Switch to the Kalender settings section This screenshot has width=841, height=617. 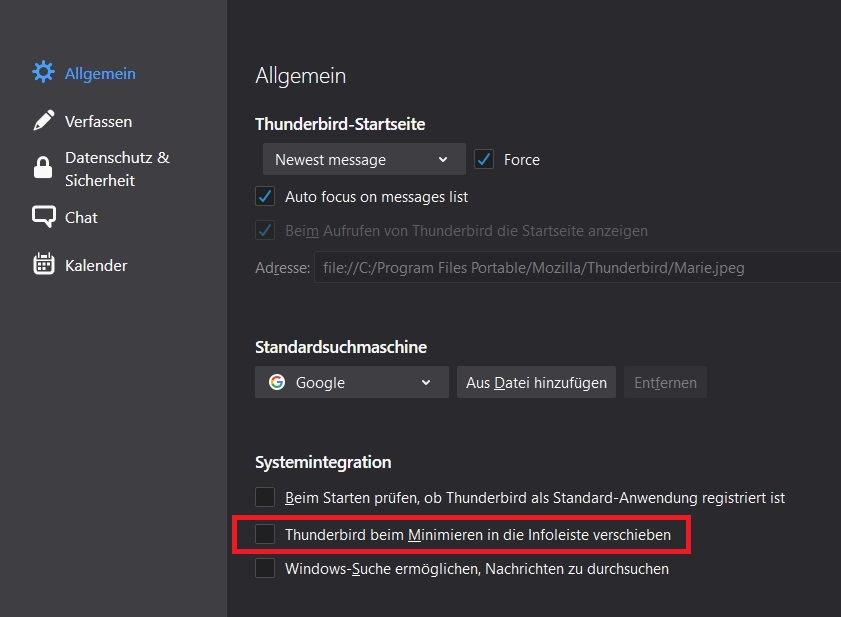pyautogui.click(x=96, y=265)
